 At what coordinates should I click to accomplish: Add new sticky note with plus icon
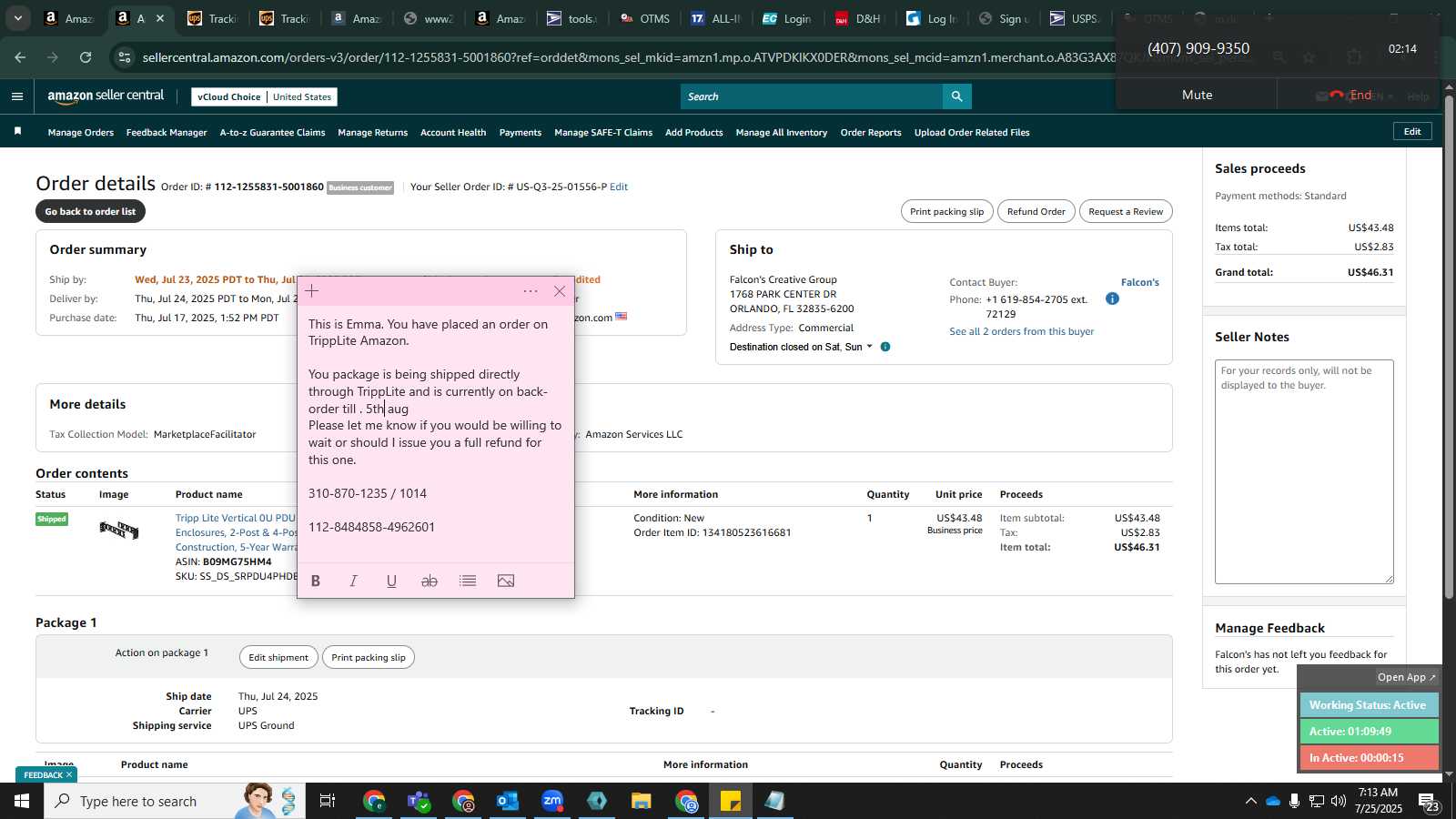pos(312,291)
